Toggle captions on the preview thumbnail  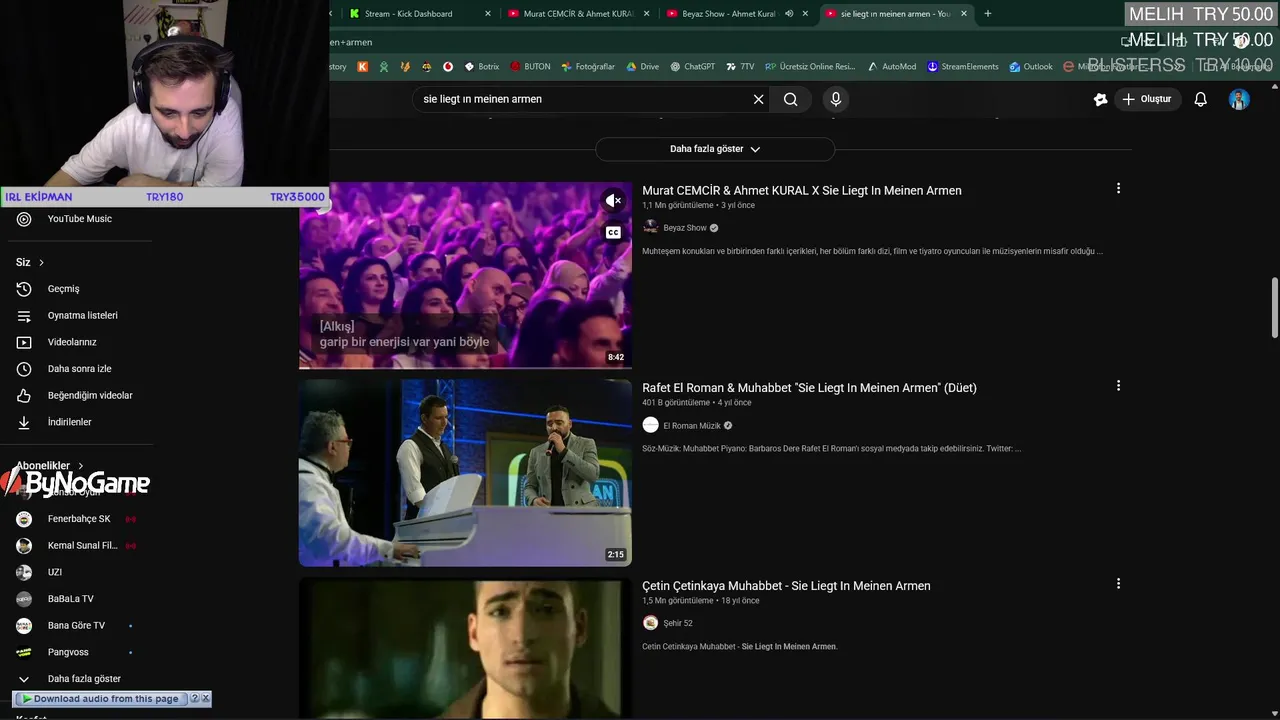point(614,232)
